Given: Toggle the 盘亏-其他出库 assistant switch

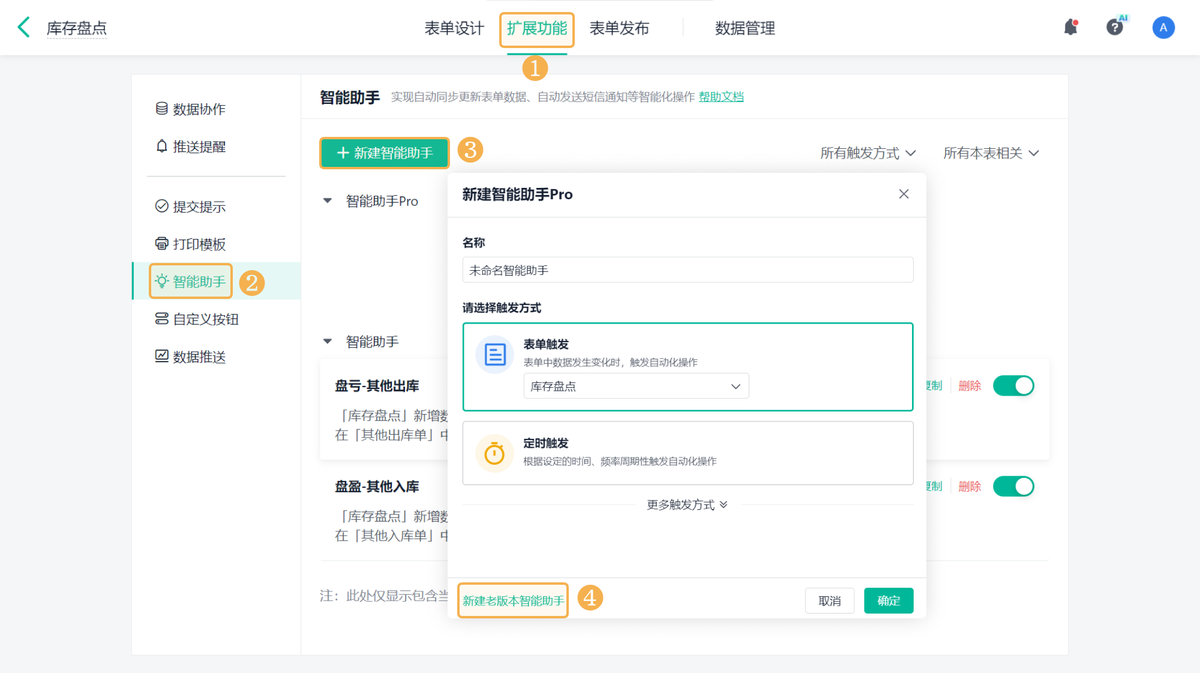Looking at the screenshot, I should [1013, 386].
